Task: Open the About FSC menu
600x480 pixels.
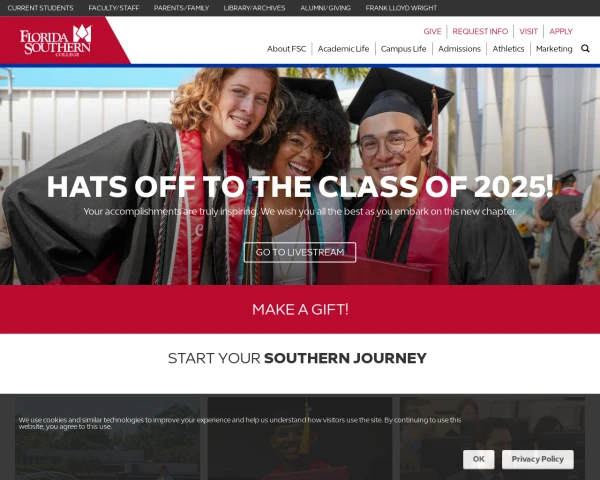Action: 286,49
